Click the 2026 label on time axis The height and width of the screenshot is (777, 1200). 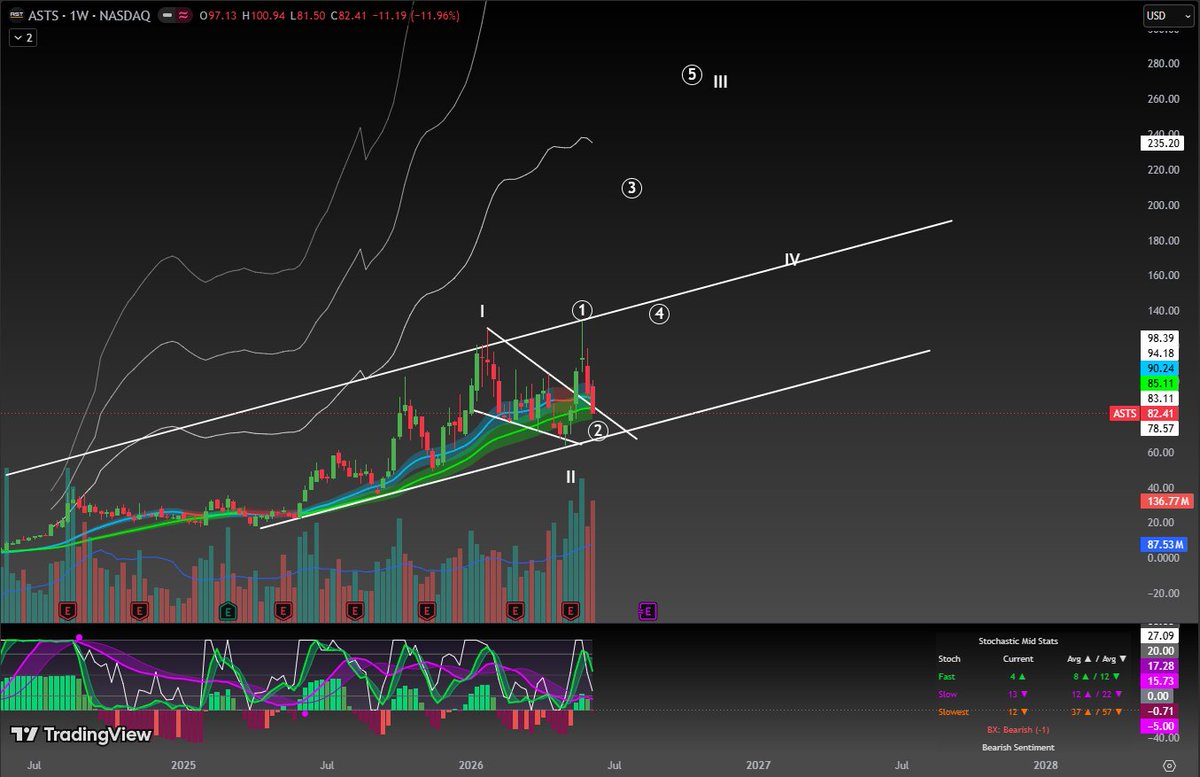coord(470,765)
